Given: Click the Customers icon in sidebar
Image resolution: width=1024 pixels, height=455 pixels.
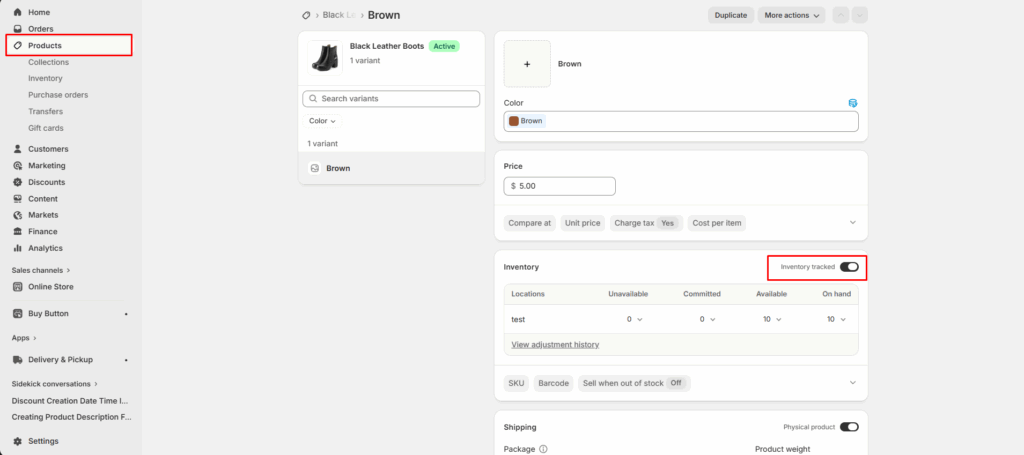Looking at the screenshot, I should pyautogui.click(x=17, y=149).
